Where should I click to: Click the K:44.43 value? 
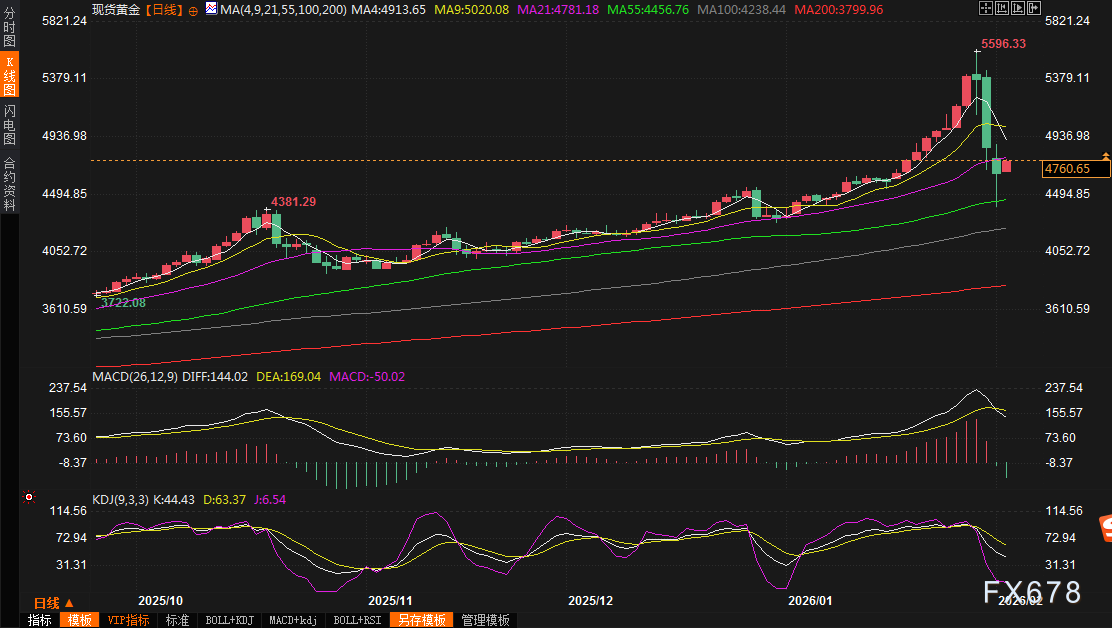[x=174, y=500]
